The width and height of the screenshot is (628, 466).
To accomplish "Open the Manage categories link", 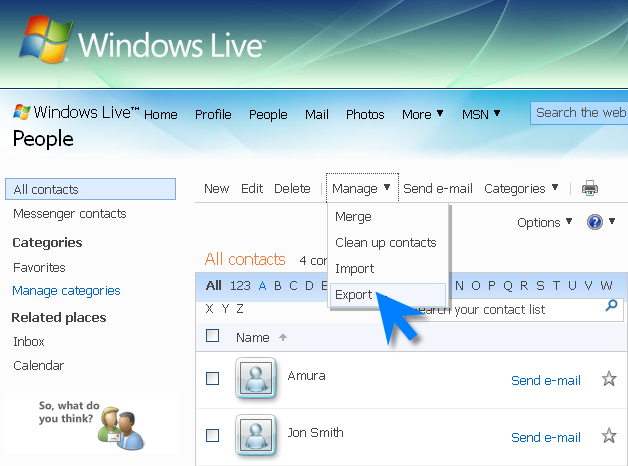I will [x=66, y=291].
